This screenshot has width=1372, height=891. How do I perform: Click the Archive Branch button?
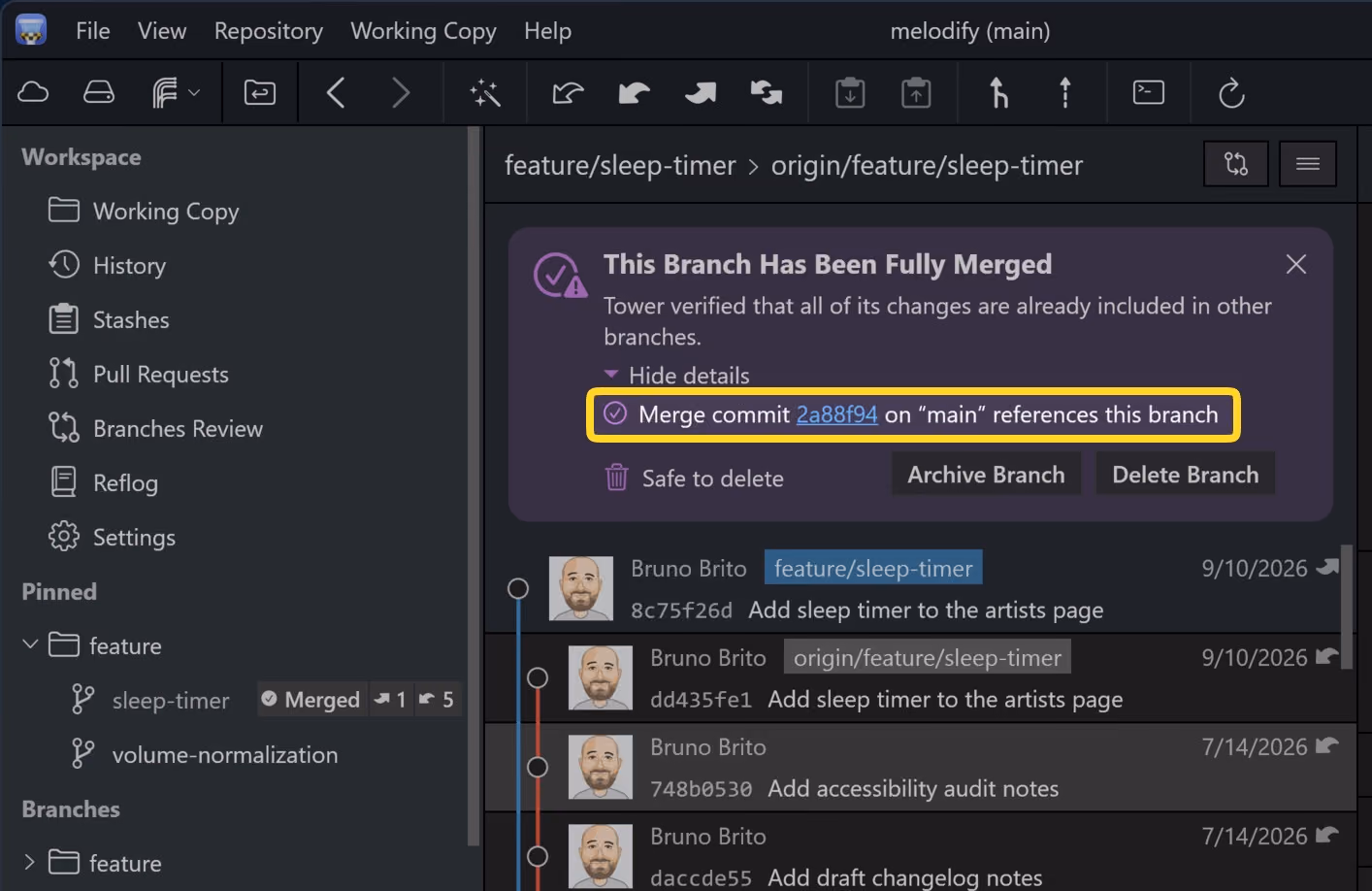(986, 475)
